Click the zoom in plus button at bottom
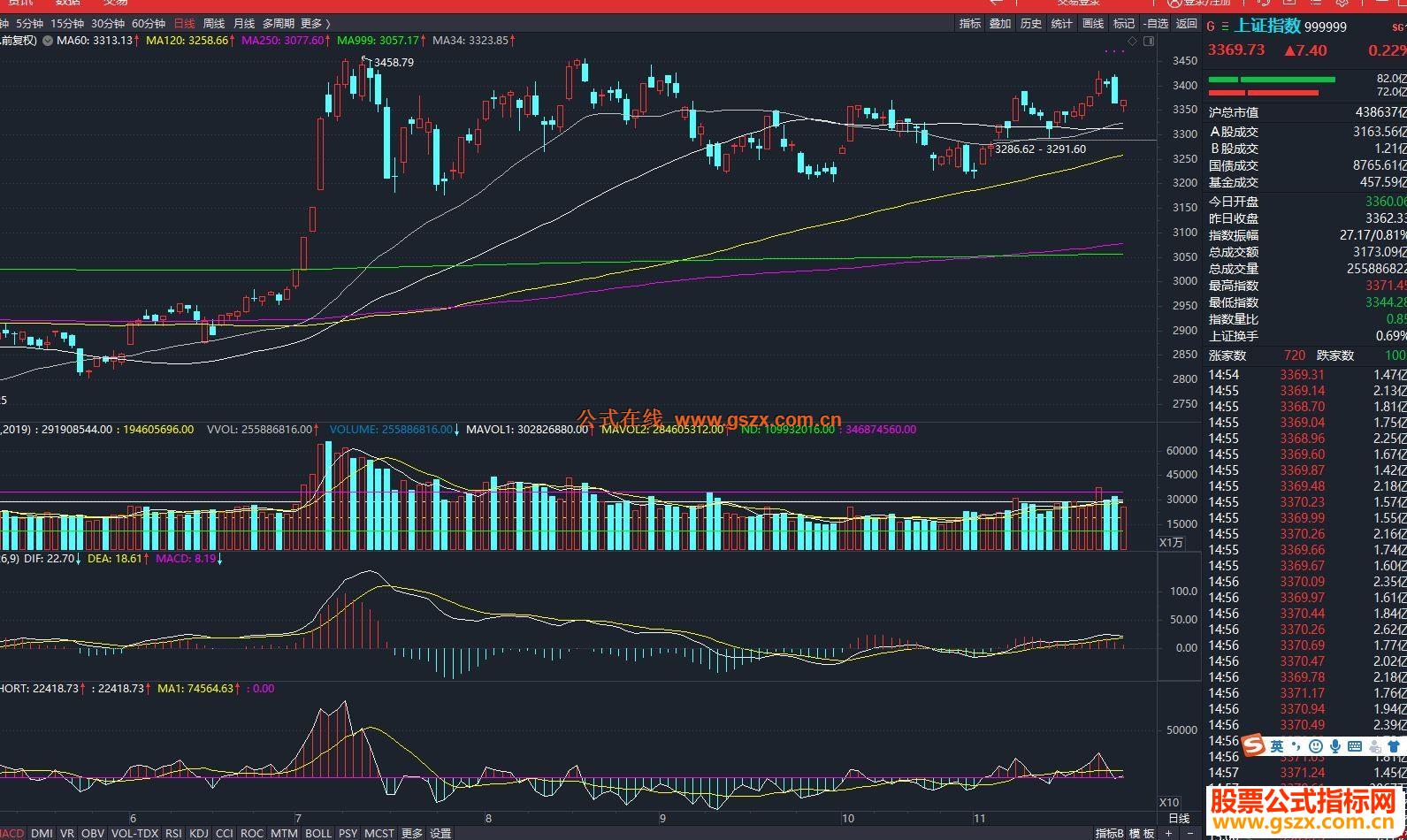Image resolution: width=1407 pixels, height=840 pixels. [x=1169, y=833]
